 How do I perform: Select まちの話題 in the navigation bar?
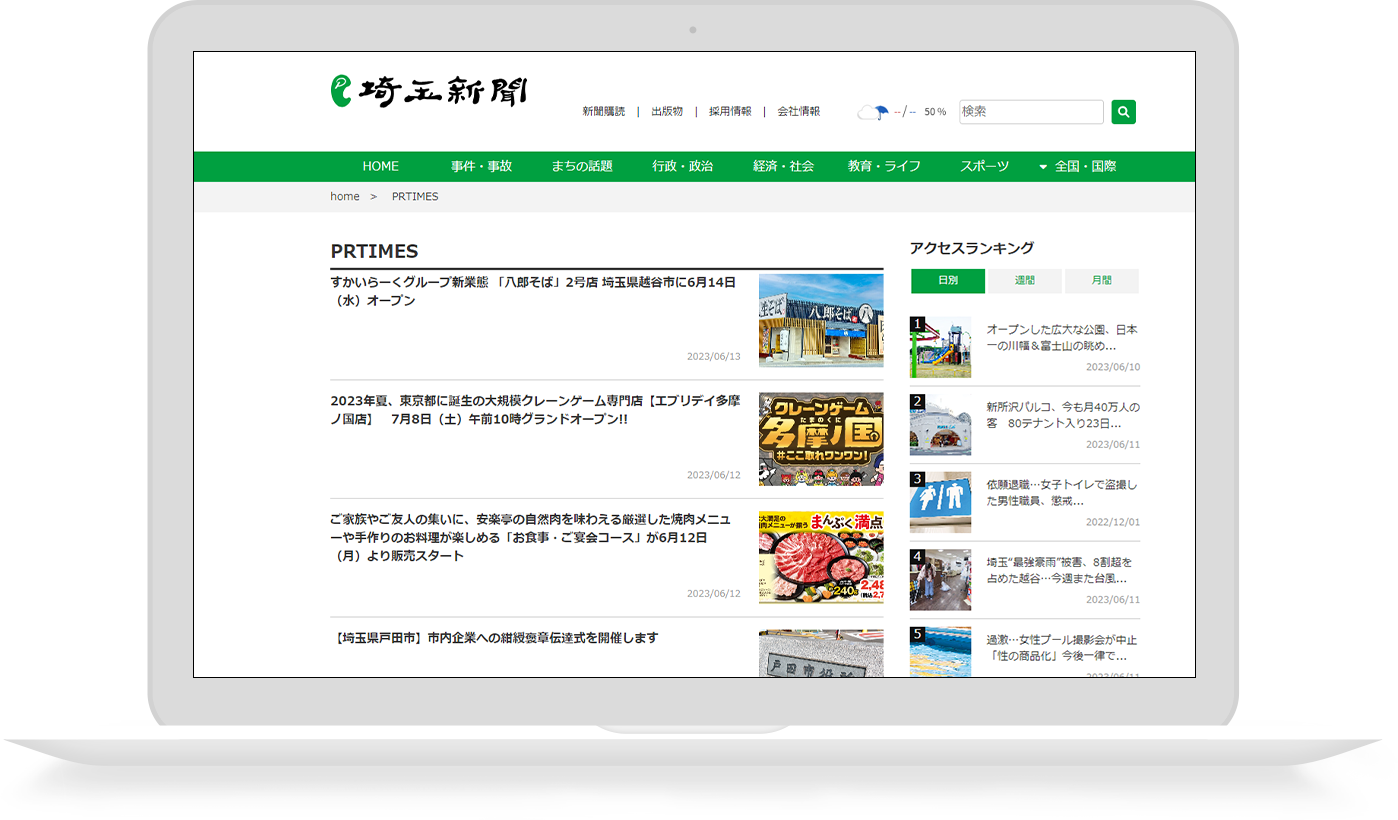582,166
